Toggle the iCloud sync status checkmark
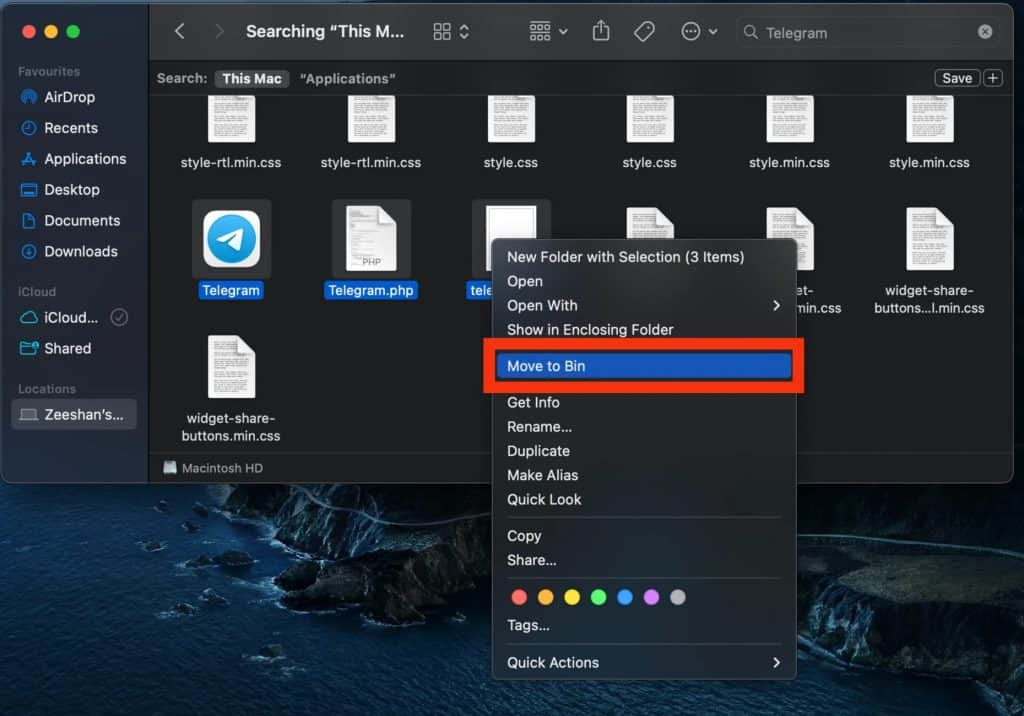This screenshot has height=716, width=1024. click(118, 317)
